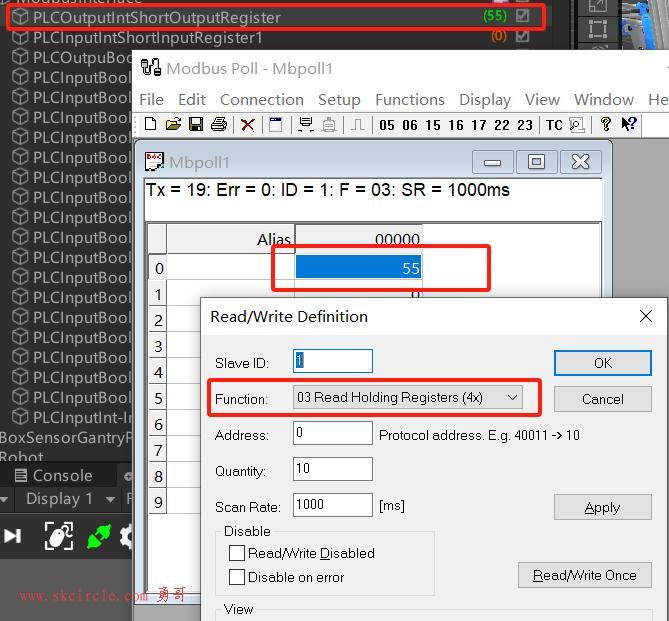Select the PLCOutputIntShortOutputRegister tree row
The width and height of the screenshot is (669, 621).
[x=275, y=17]
